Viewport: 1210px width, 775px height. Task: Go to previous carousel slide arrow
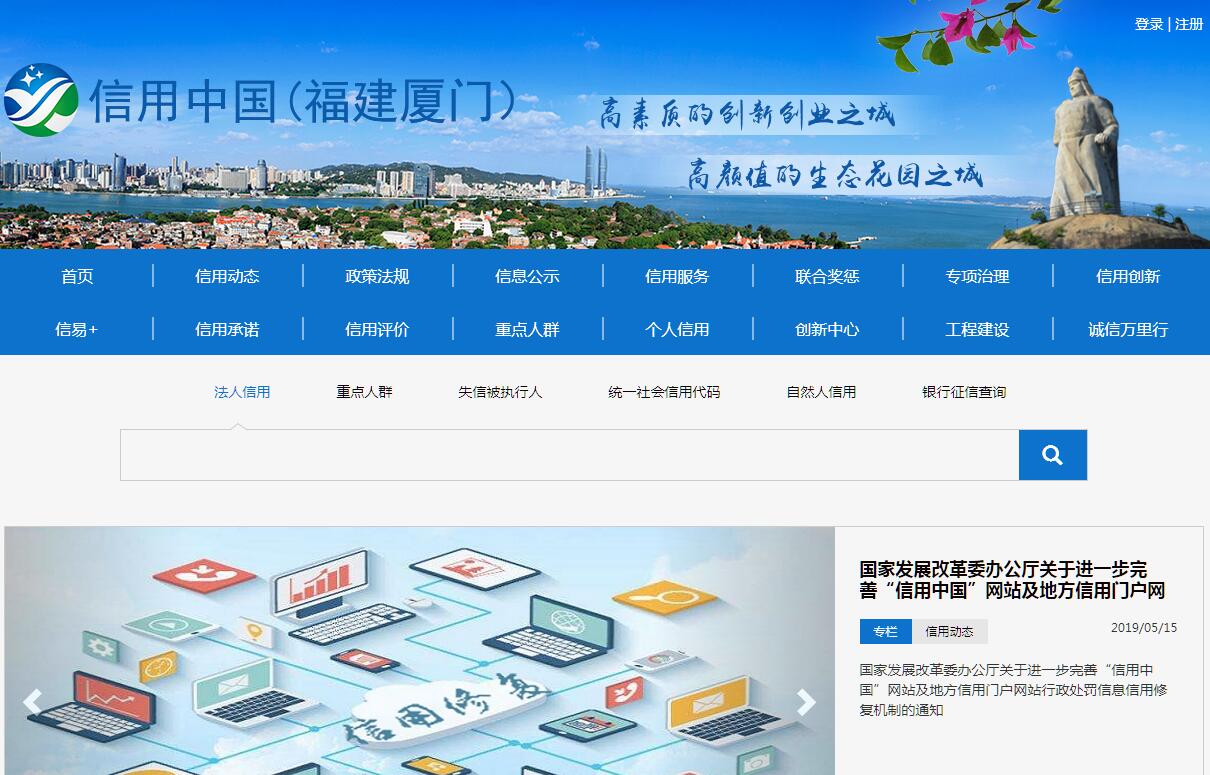32,702
